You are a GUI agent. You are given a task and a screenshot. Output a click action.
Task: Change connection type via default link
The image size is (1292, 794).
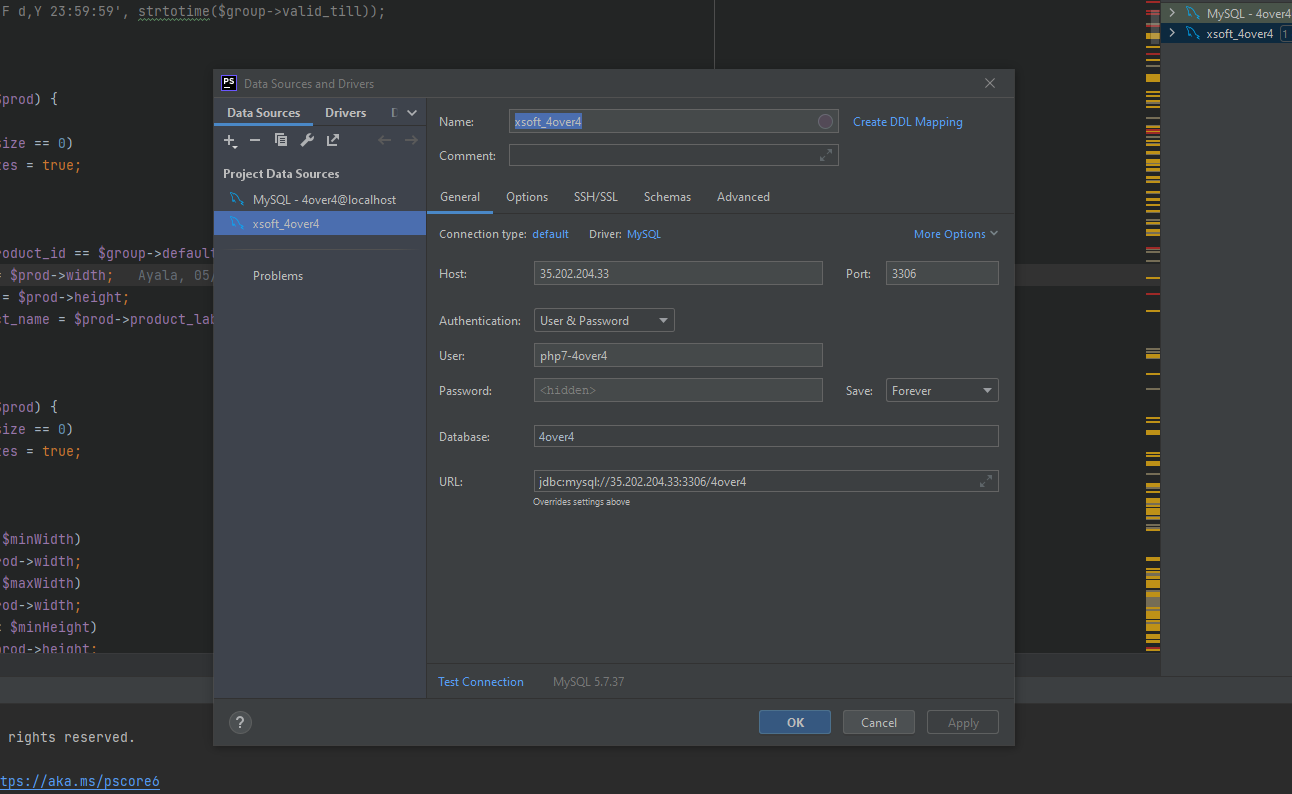550,234
